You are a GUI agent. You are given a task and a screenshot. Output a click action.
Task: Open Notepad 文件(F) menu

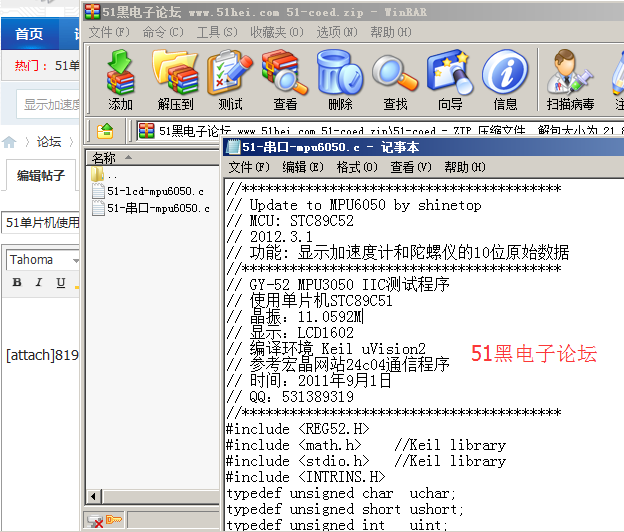click(x=249, y=167)
